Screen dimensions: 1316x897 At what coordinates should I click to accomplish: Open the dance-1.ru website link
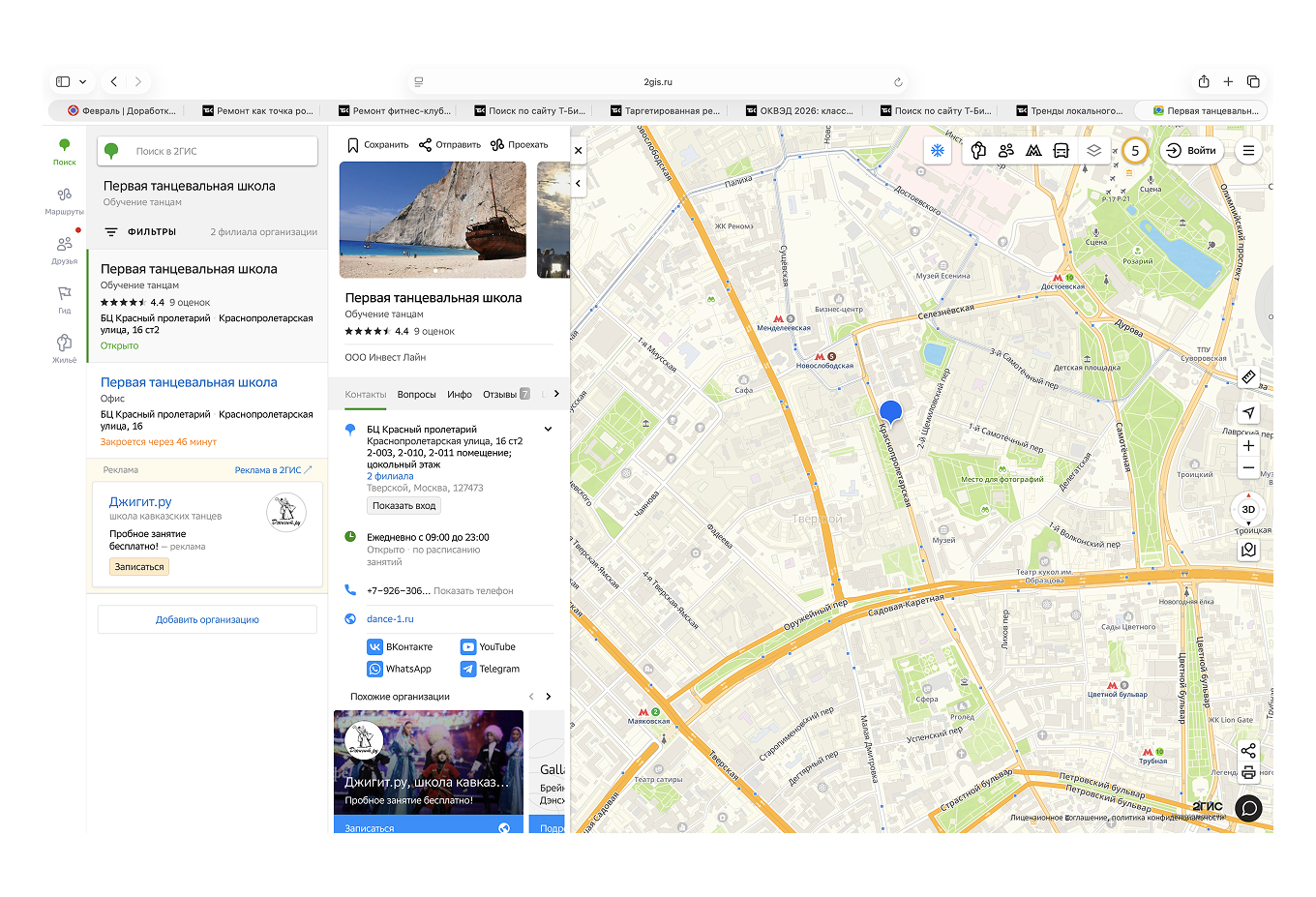tap(390, 619)
